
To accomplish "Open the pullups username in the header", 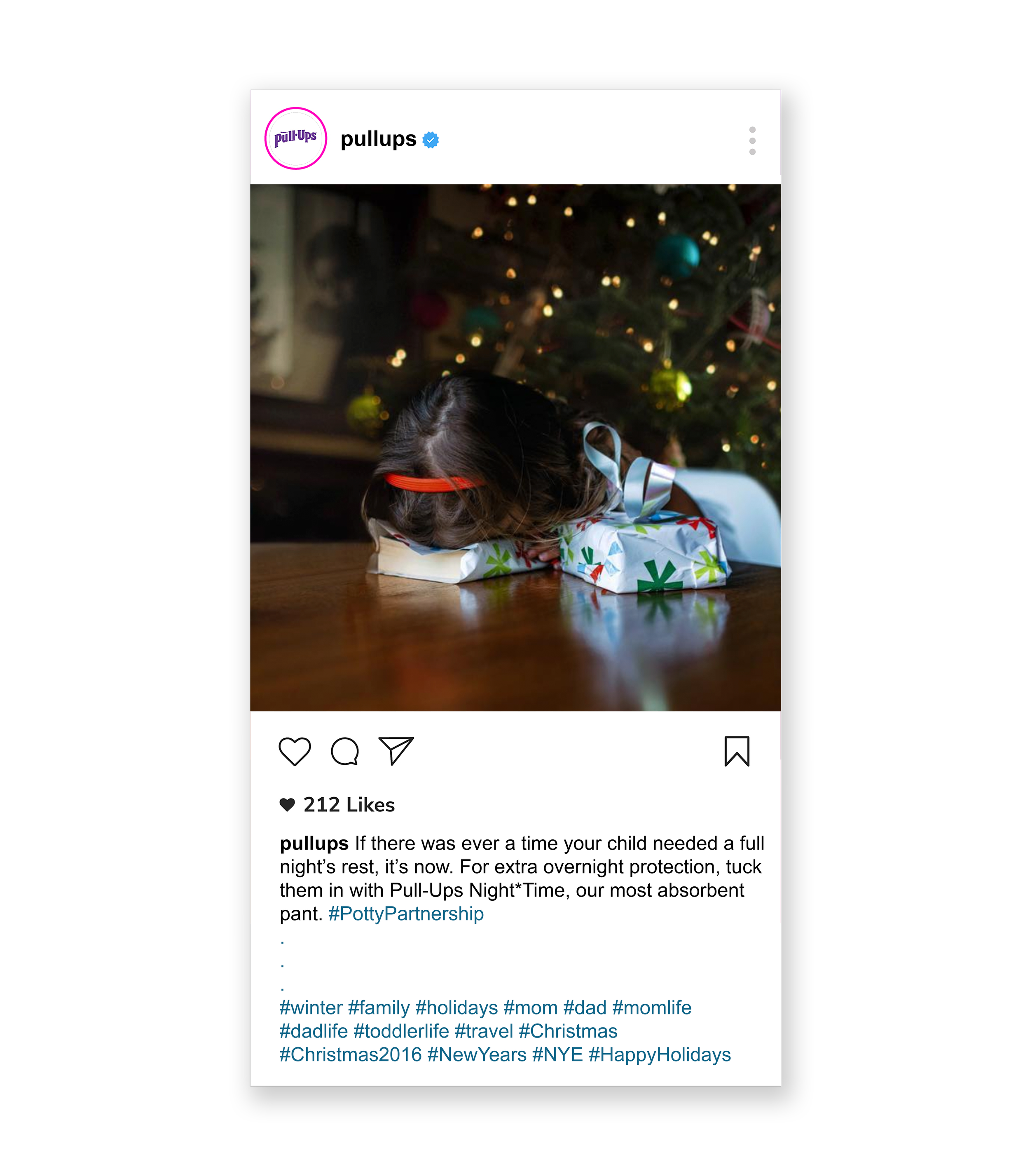I will [378, 139].
